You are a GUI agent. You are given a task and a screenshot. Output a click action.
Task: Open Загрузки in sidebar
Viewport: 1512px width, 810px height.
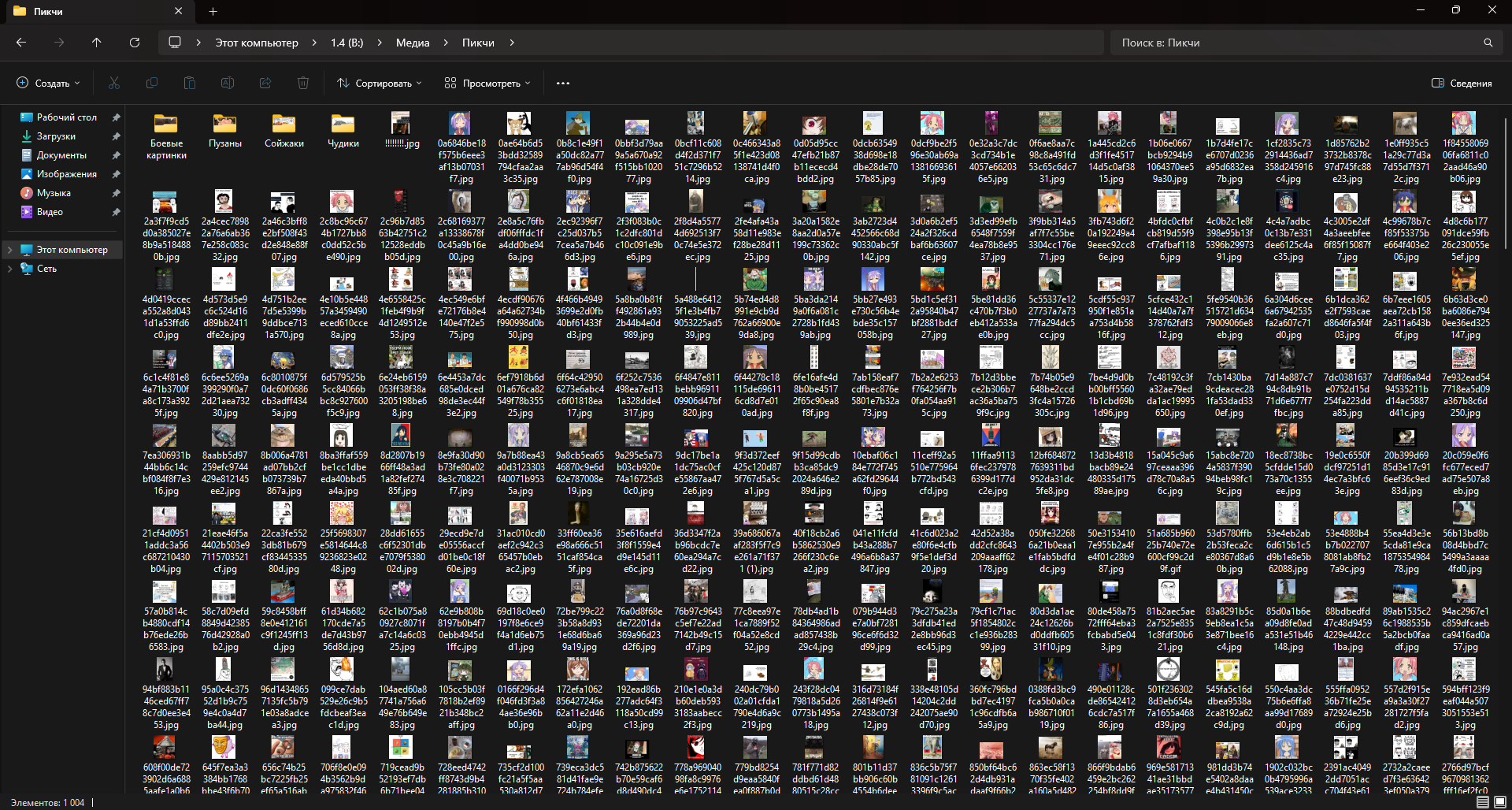coord(56,136)
